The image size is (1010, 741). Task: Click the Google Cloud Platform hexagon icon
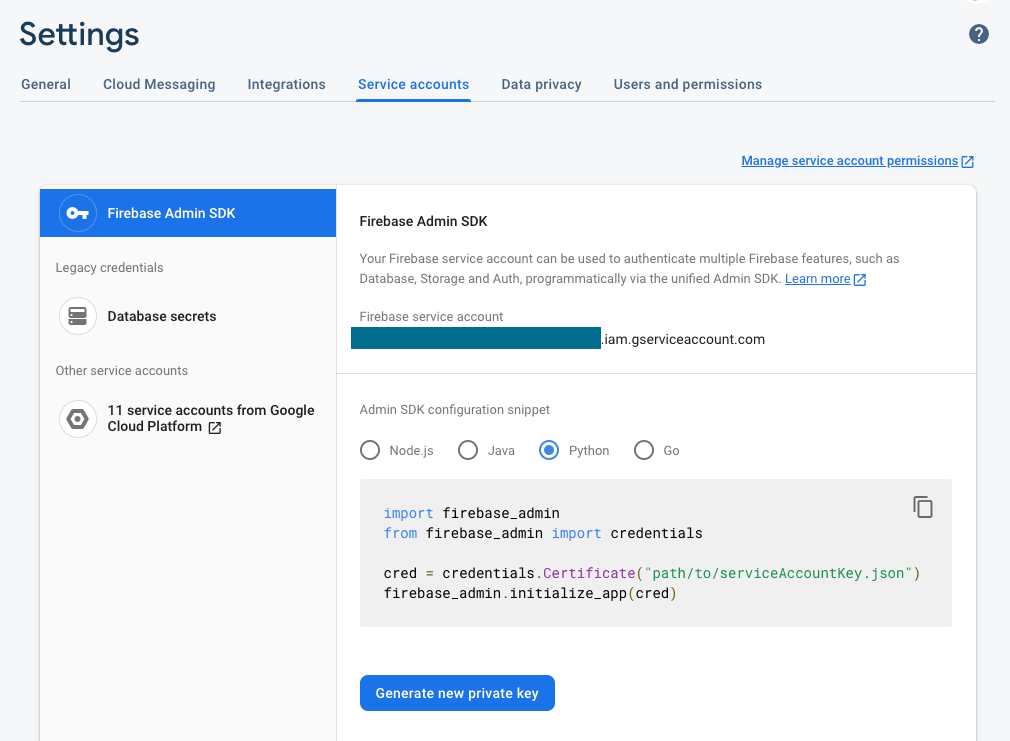point(78,419)
